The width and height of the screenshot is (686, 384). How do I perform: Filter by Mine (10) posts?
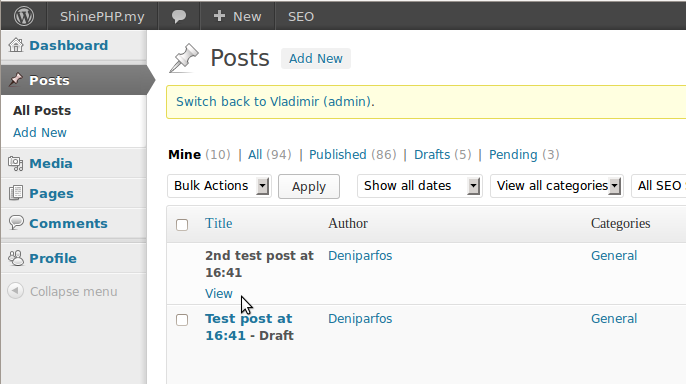(199, 155)
